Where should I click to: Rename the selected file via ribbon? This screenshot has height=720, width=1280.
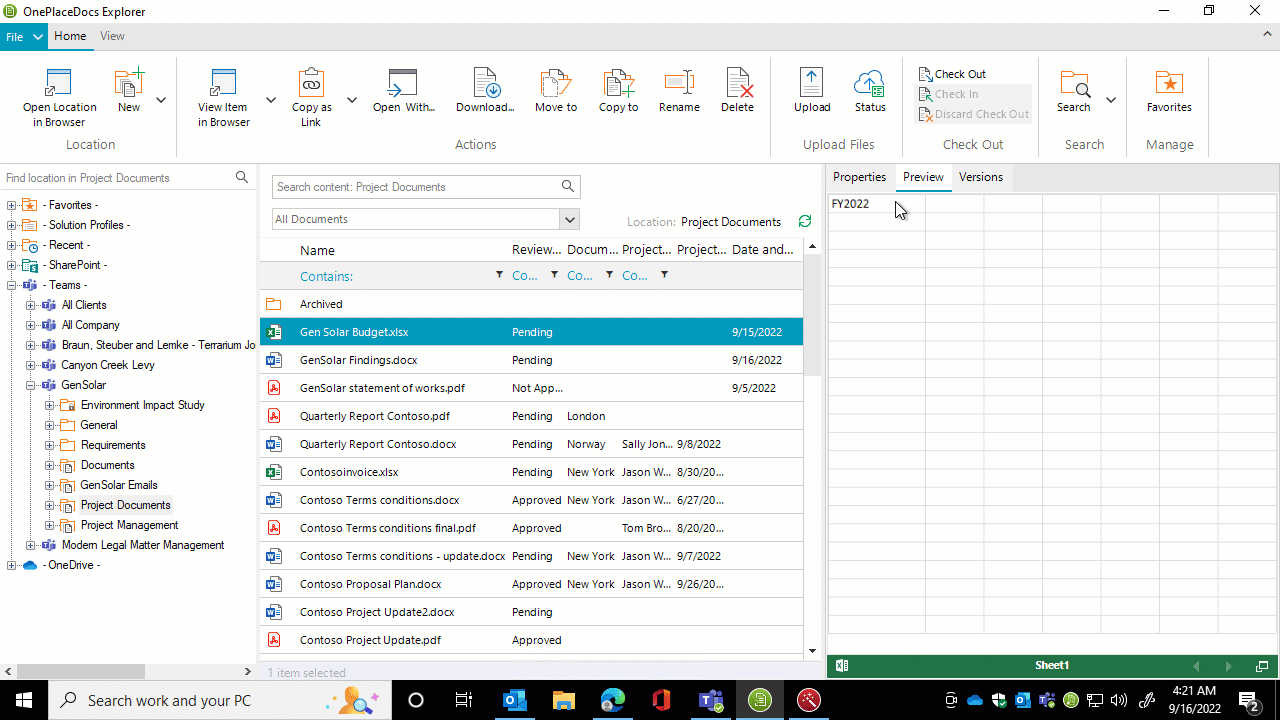(679, 90)
